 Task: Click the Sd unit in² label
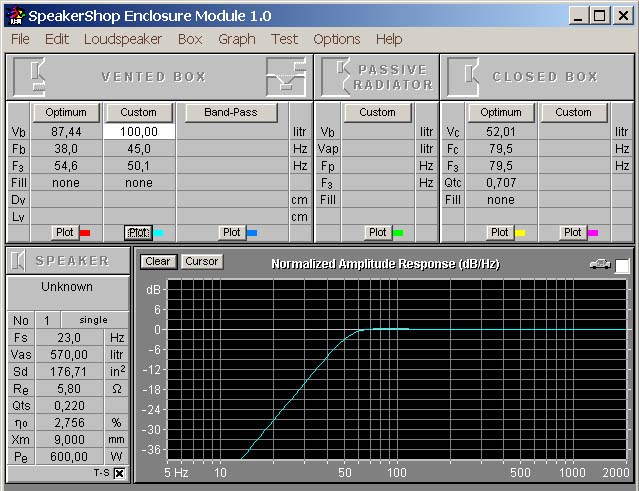coord(117,372)
